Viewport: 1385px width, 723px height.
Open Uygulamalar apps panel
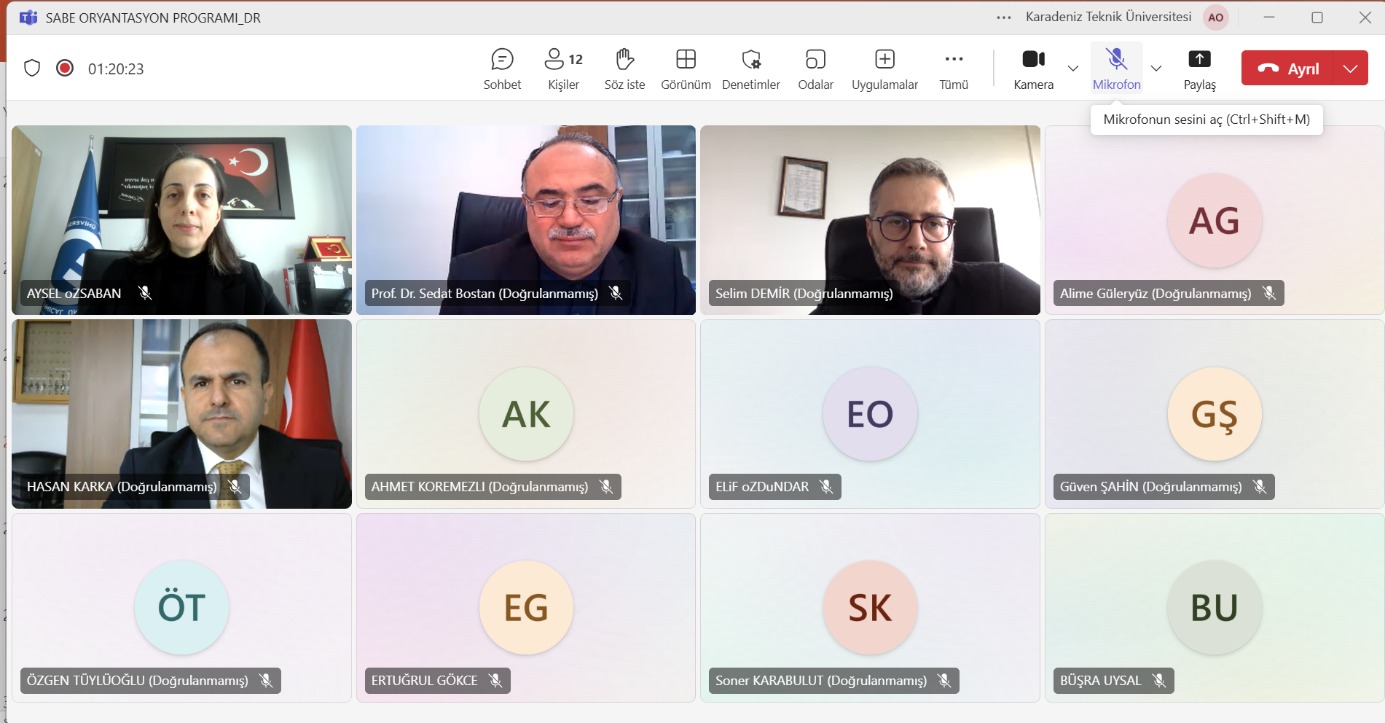point(884,68)
